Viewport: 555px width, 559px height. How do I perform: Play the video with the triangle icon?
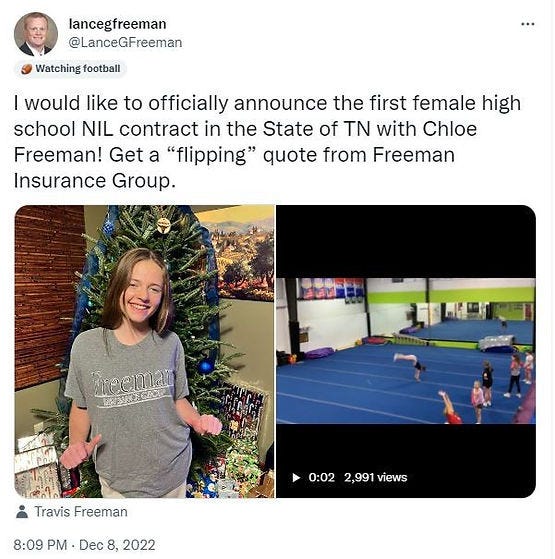coord(296,477)
